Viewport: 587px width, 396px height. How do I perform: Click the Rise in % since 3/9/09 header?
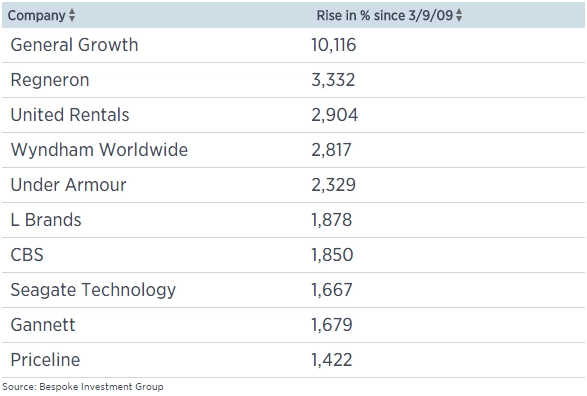pos(385,15)
